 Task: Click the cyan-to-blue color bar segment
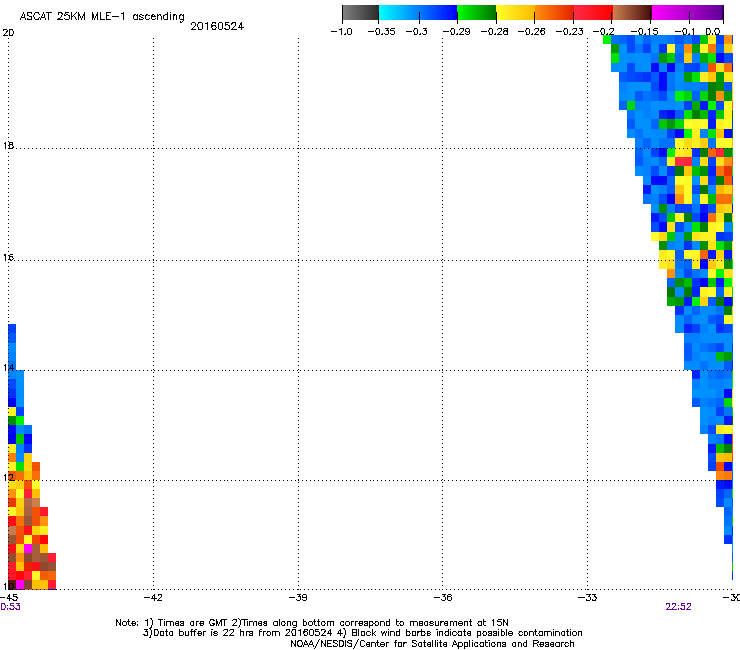418,13
